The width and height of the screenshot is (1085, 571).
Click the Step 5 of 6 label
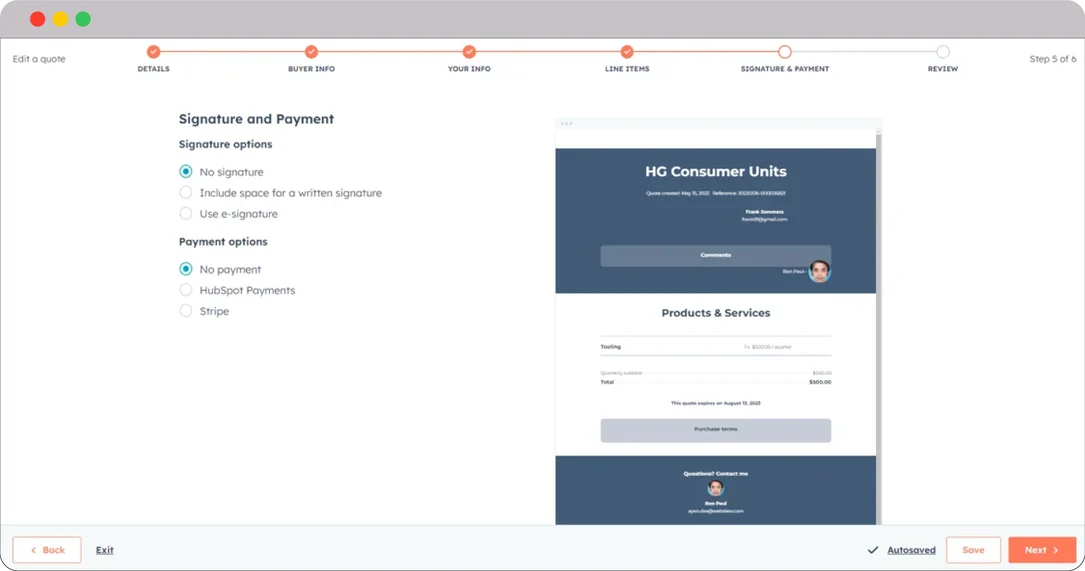pyautogui.click(x=1052, y=59)
